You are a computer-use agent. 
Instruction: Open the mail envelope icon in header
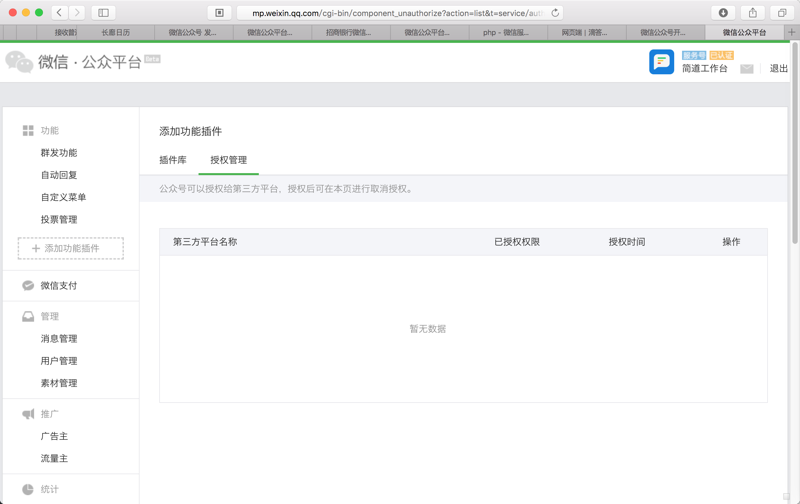[x=746, y=69]
